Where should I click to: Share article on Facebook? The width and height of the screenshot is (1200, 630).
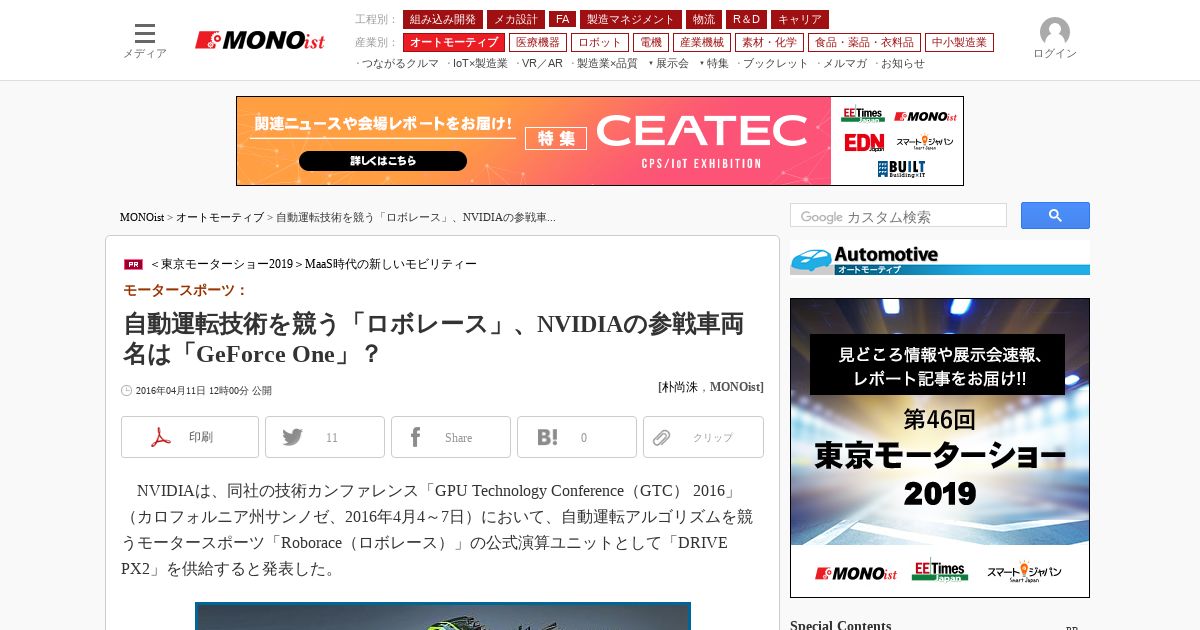click(451, 437)
